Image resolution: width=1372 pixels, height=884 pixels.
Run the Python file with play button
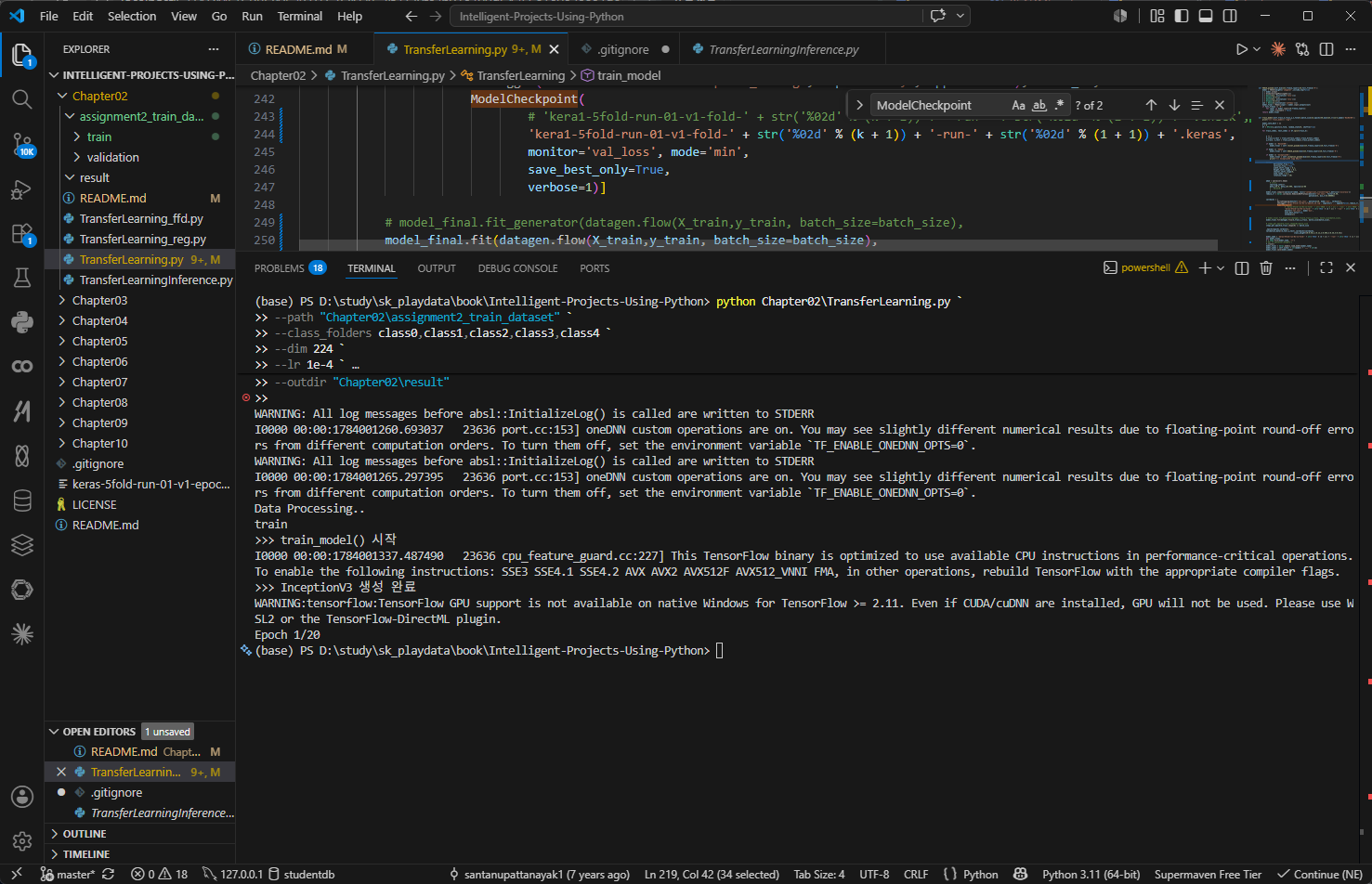tap(1241, 49)
